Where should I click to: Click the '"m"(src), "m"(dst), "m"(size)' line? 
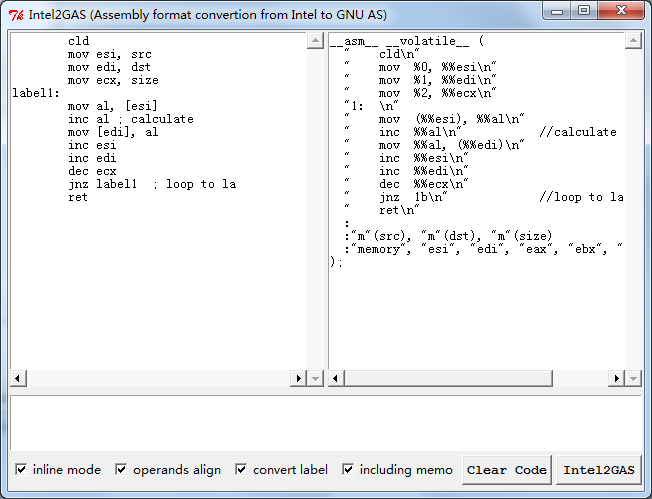click(448, 236)
